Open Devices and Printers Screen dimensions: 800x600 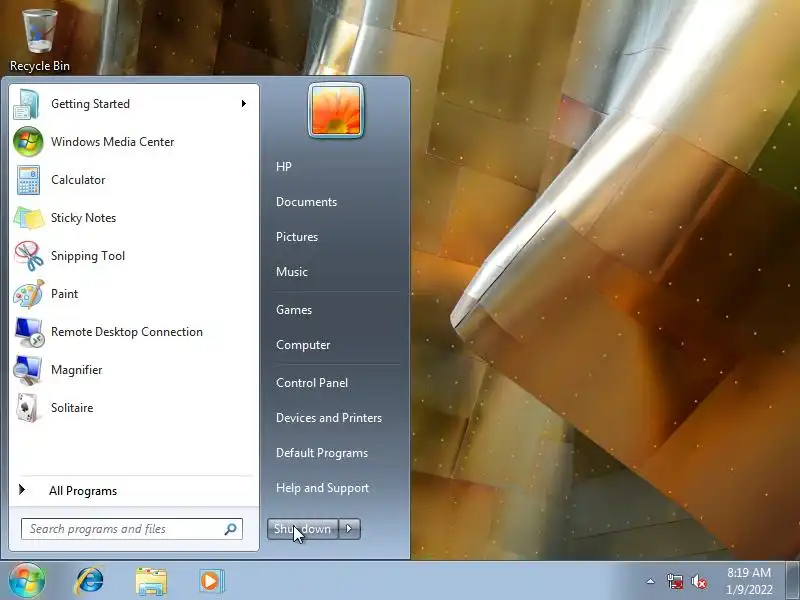click(329, 418)
